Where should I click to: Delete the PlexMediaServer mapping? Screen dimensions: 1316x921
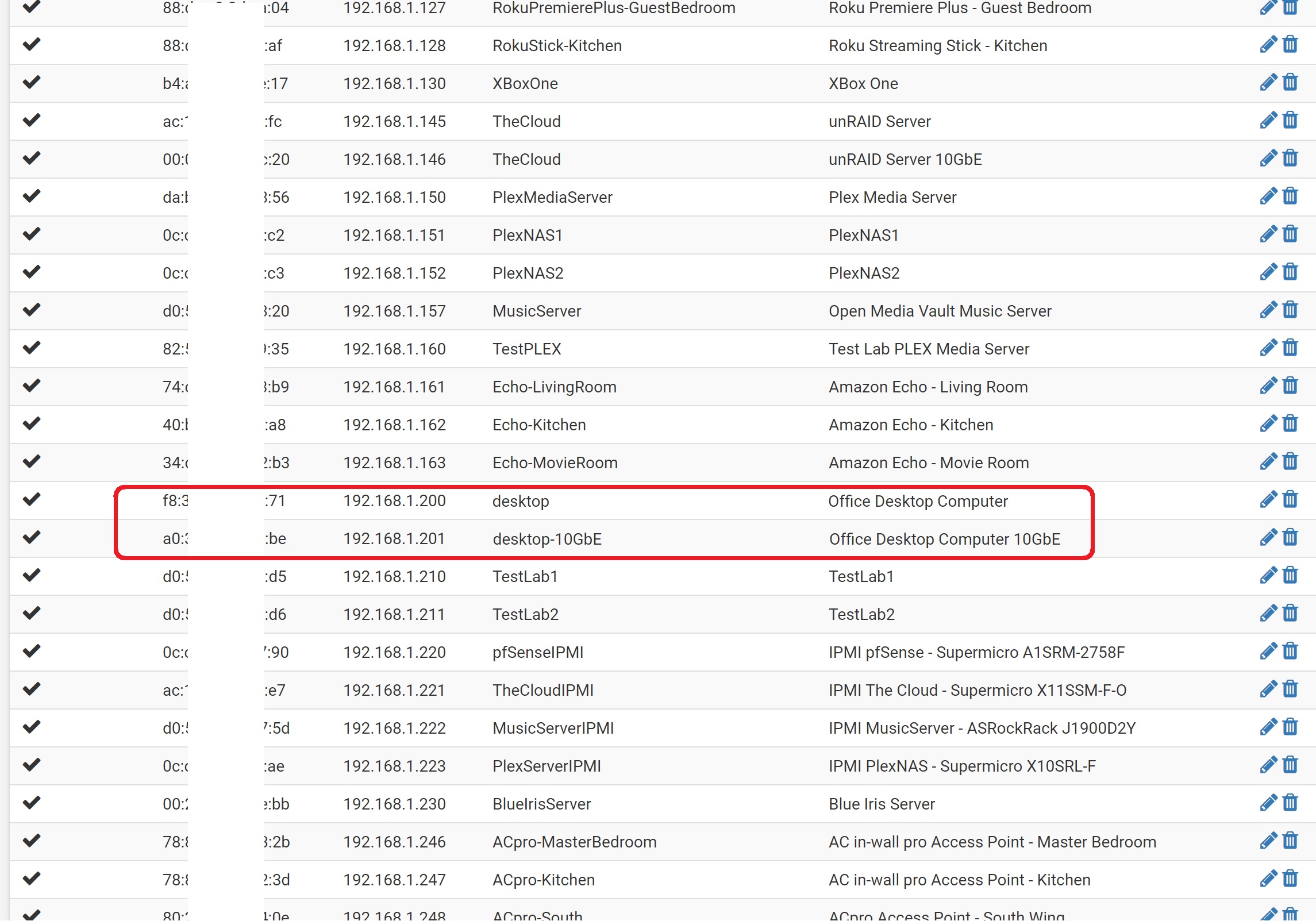point(1290,196)
